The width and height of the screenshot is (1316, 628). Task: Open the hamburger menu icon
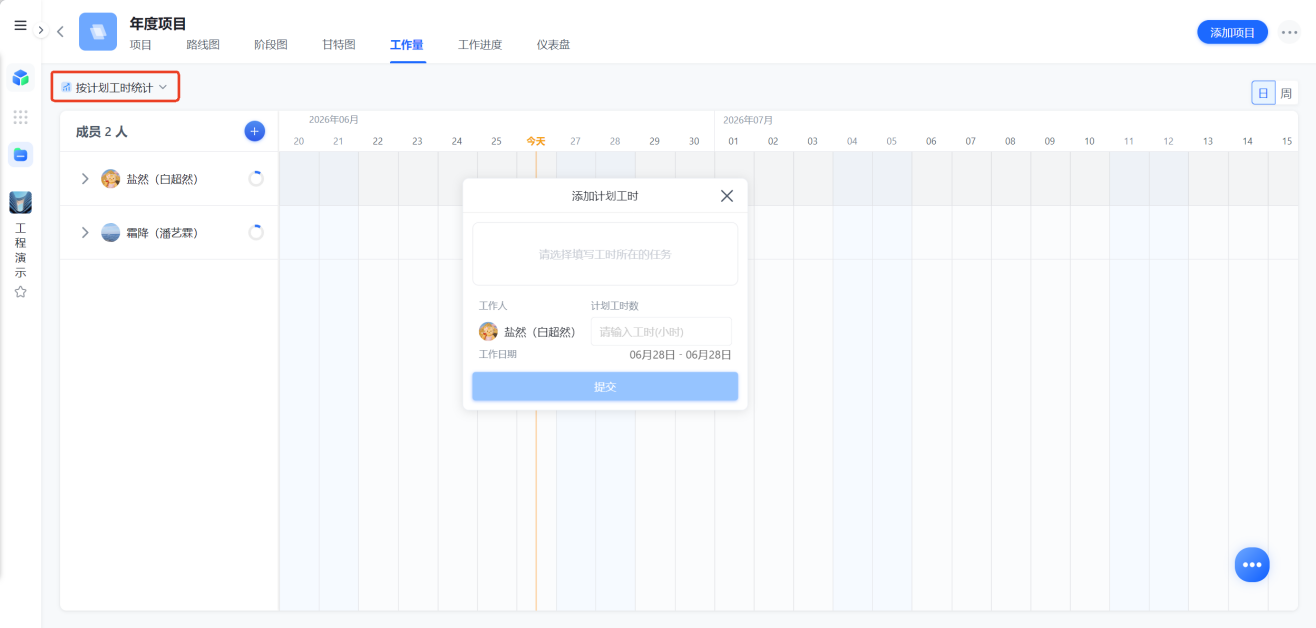20,26
